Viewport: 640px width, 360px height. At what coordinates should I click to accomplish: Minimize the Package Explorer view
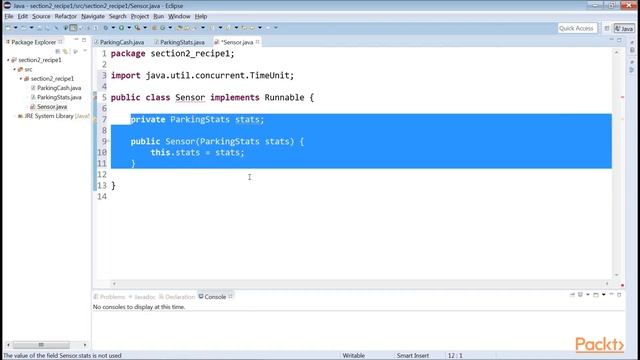(x=76, y=40)
